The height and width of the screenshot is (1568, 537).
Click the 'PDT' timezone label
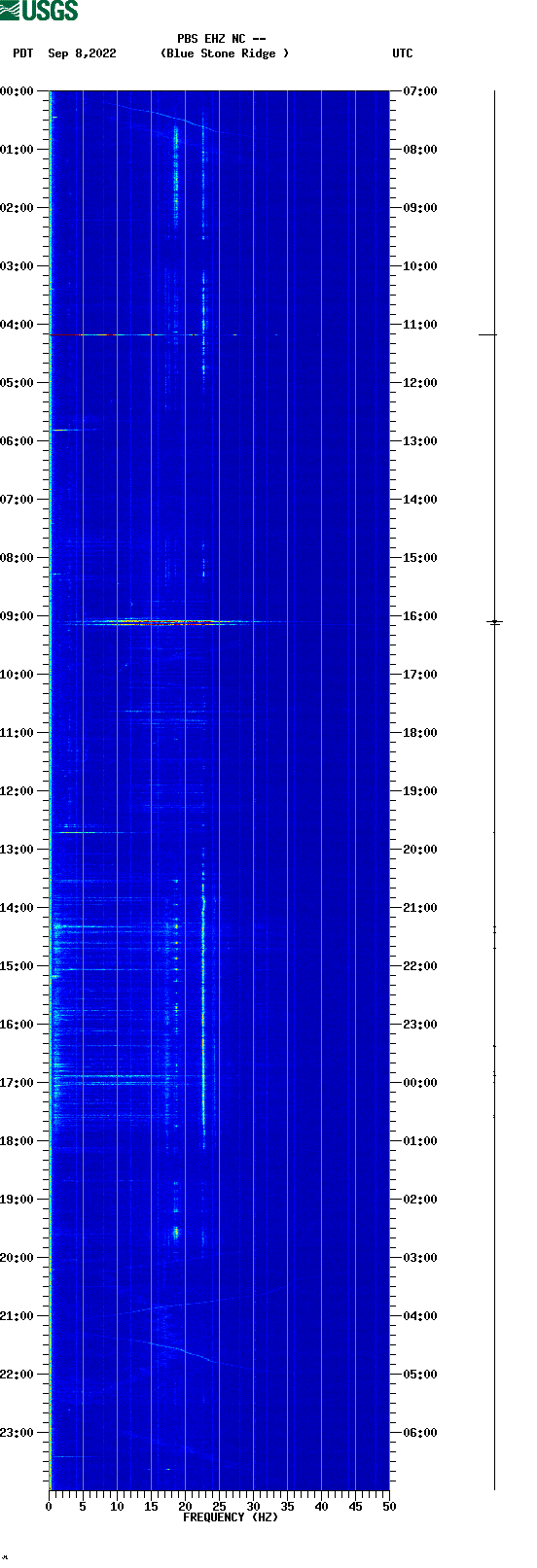(x=23, y=53)
